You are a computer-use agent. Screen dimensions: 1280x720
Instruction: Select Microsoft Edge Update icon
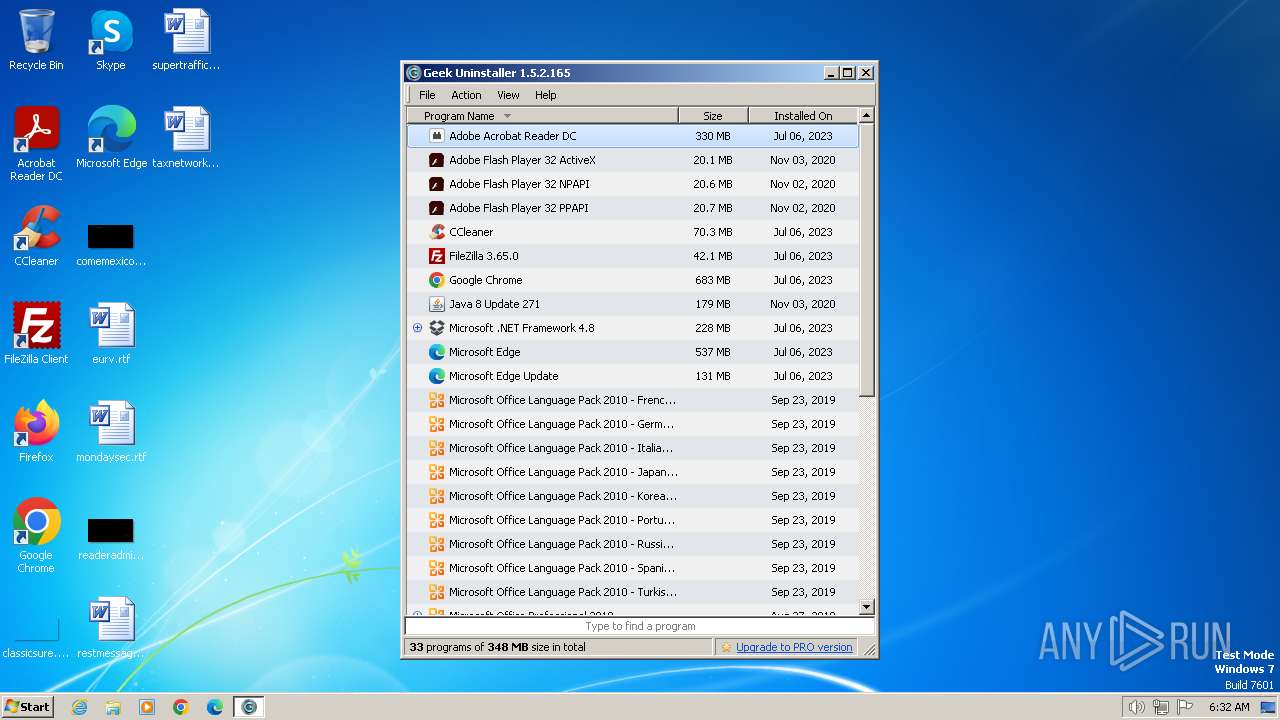click(436, 376)
